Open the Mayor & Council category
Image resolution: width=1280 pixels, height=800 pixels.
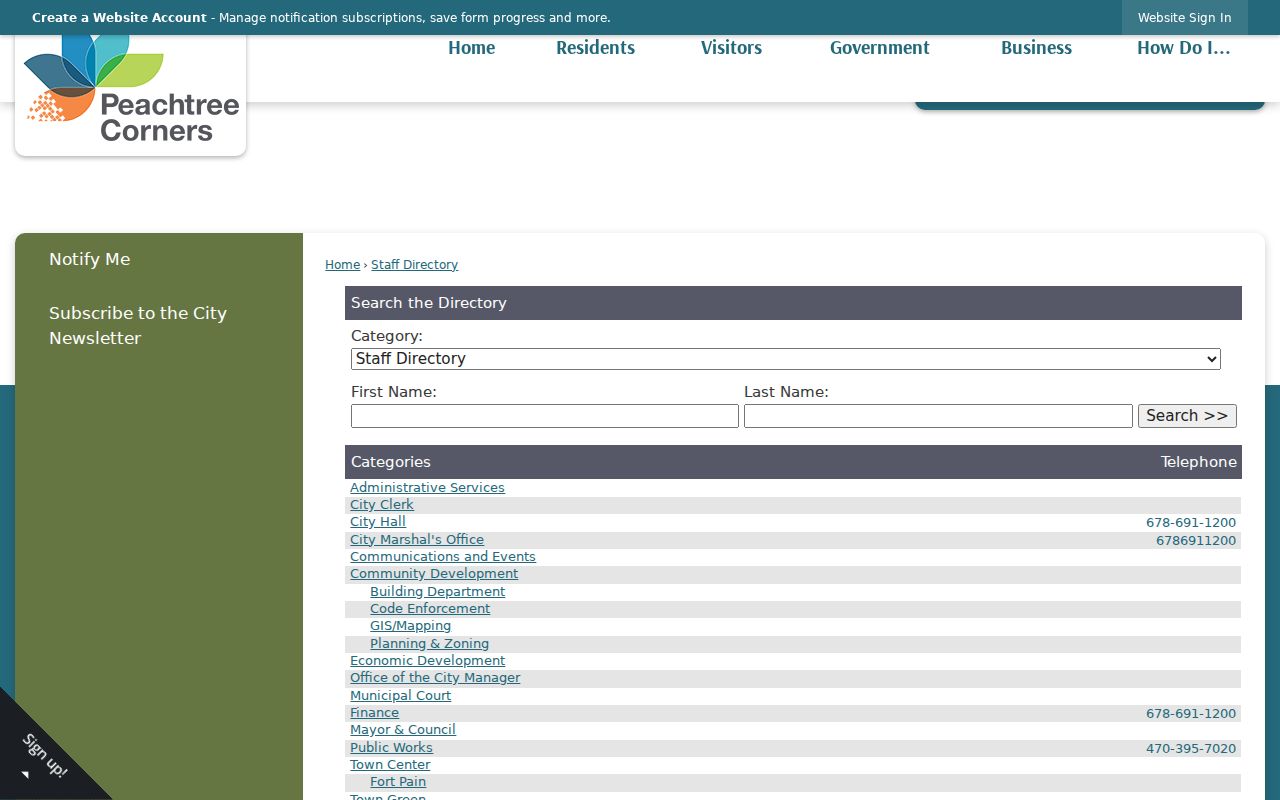point(403,730)
